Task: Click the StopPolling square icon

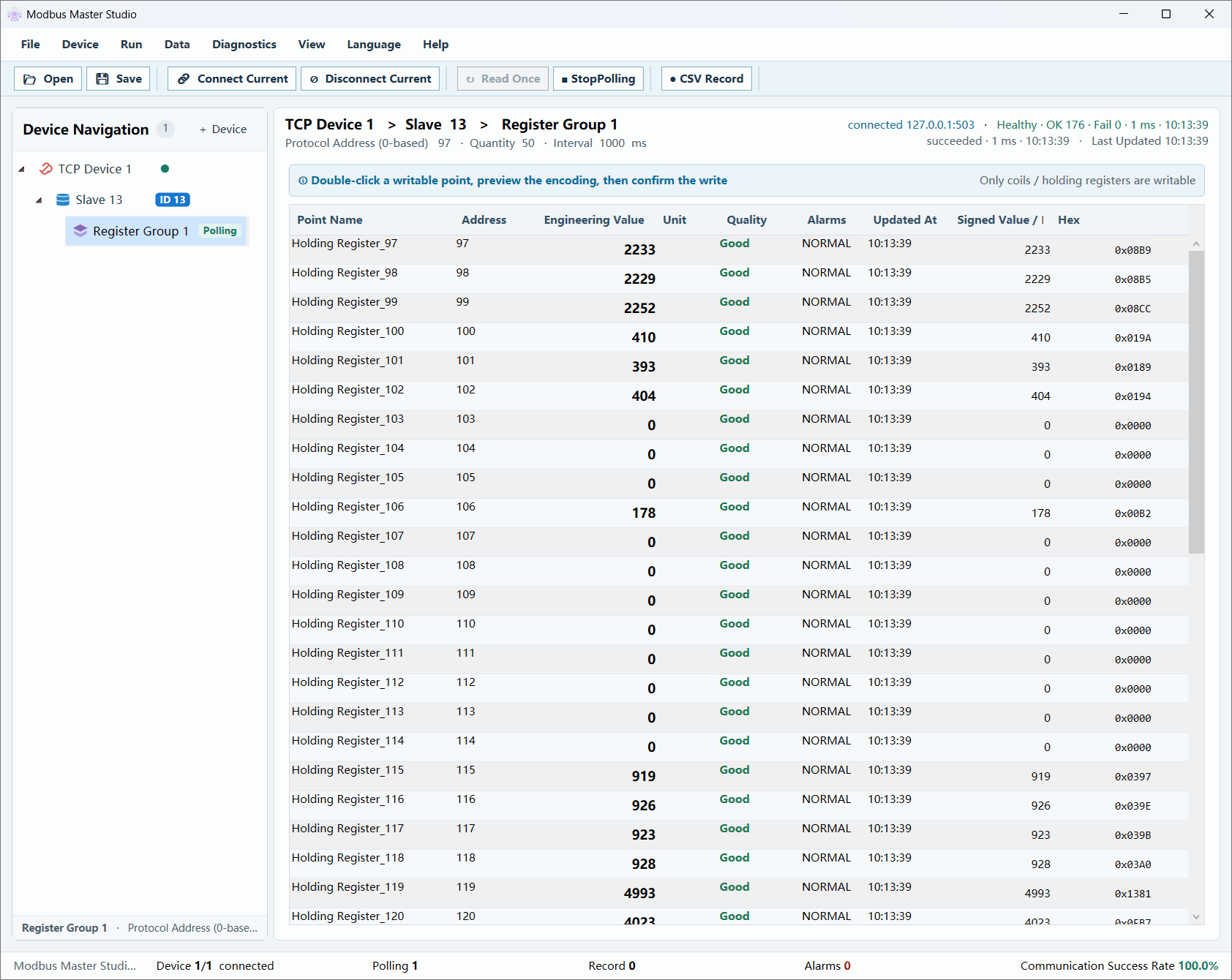Action: (565, 79)
